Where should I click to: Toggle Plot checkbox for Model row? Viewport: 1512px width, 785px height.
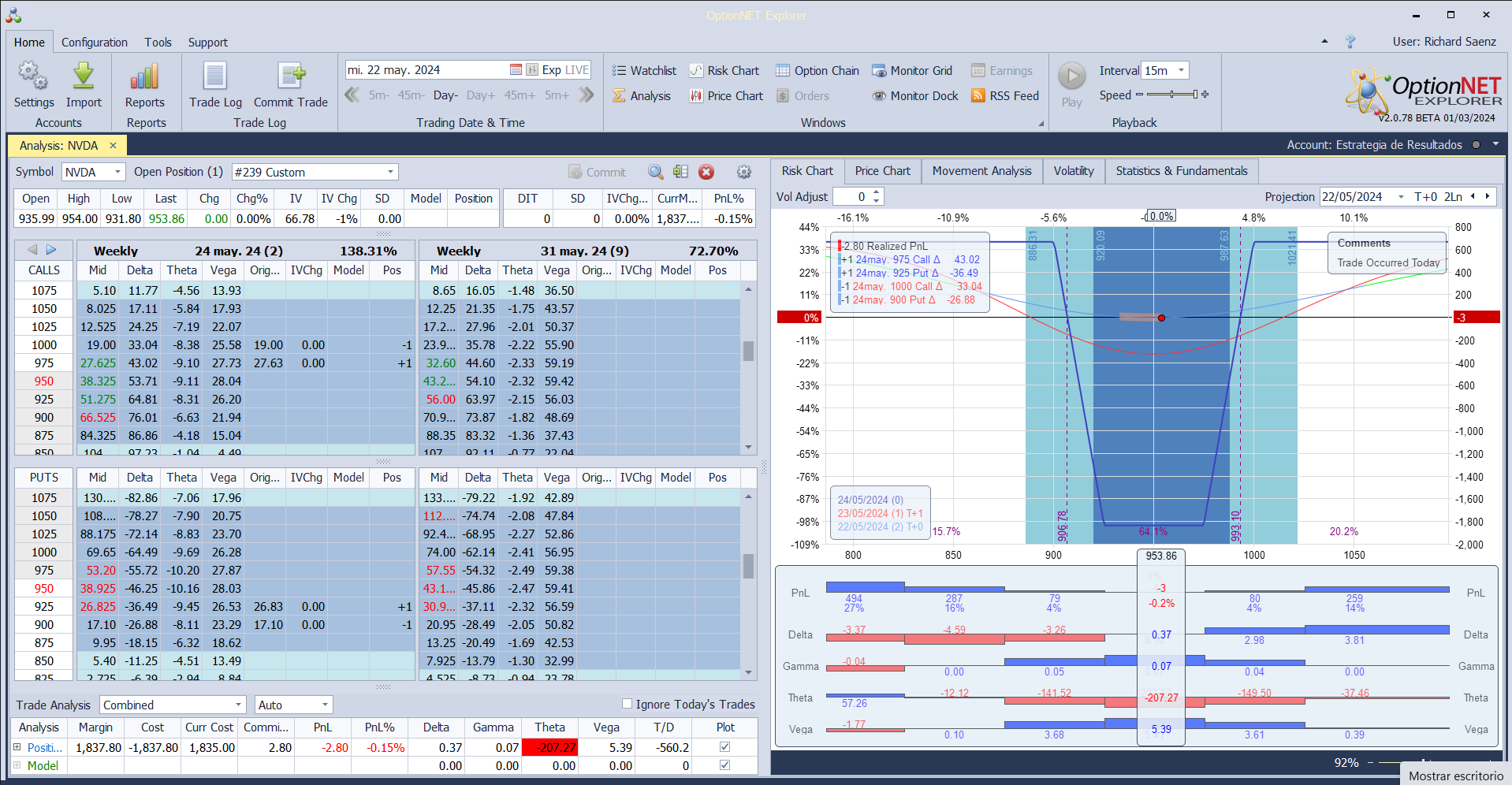pos(725,765)
